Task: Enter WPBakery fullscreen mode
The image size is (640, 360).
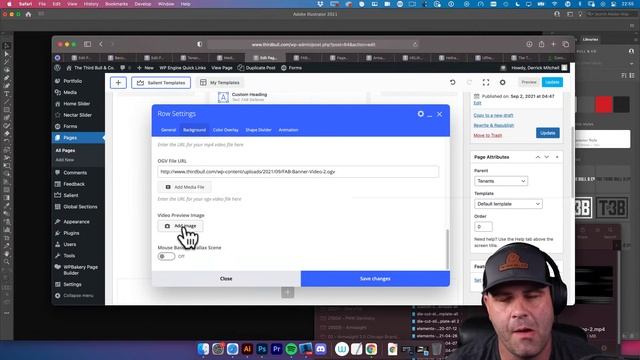Action: point(486,82)
